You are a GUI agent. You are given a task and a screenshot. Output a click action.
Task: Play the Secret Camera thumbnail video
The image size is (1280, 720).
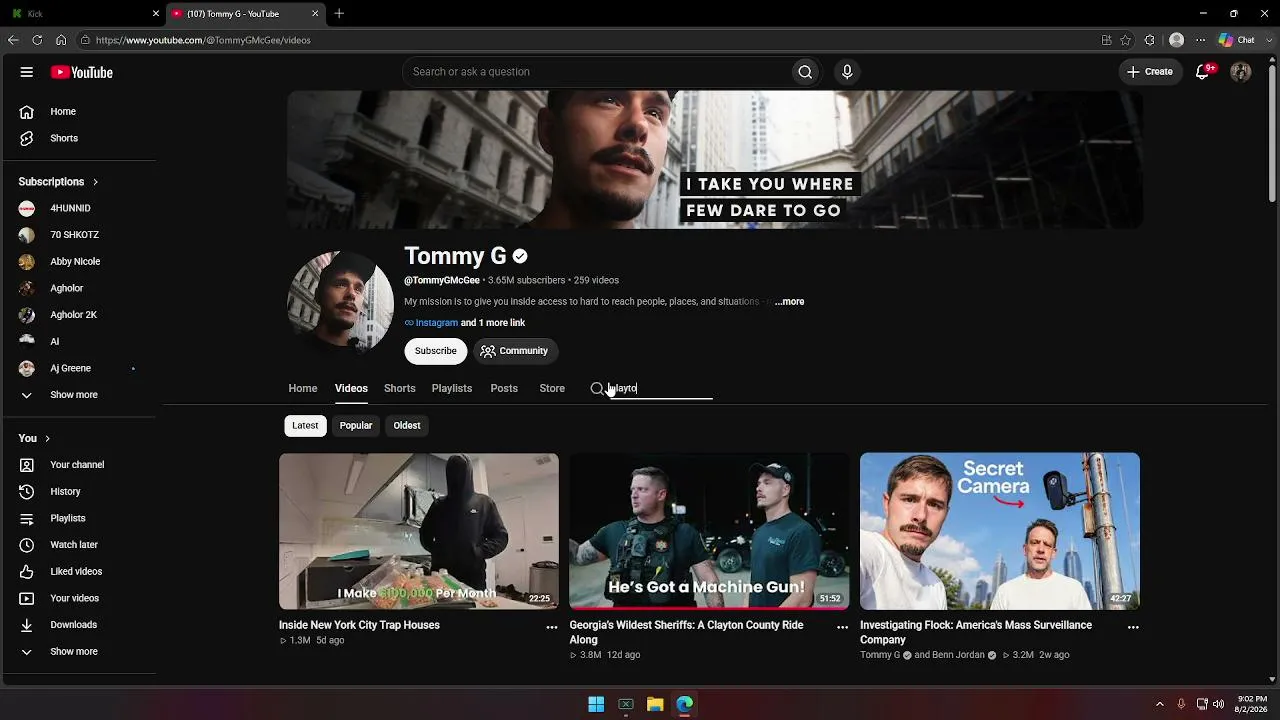pos(1000,531)
